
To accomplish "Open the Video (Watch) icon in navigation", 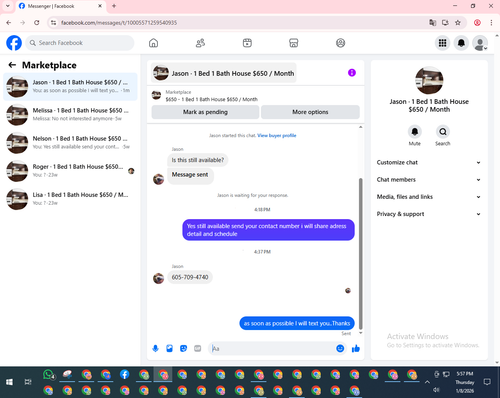I will tap(247, 43).
